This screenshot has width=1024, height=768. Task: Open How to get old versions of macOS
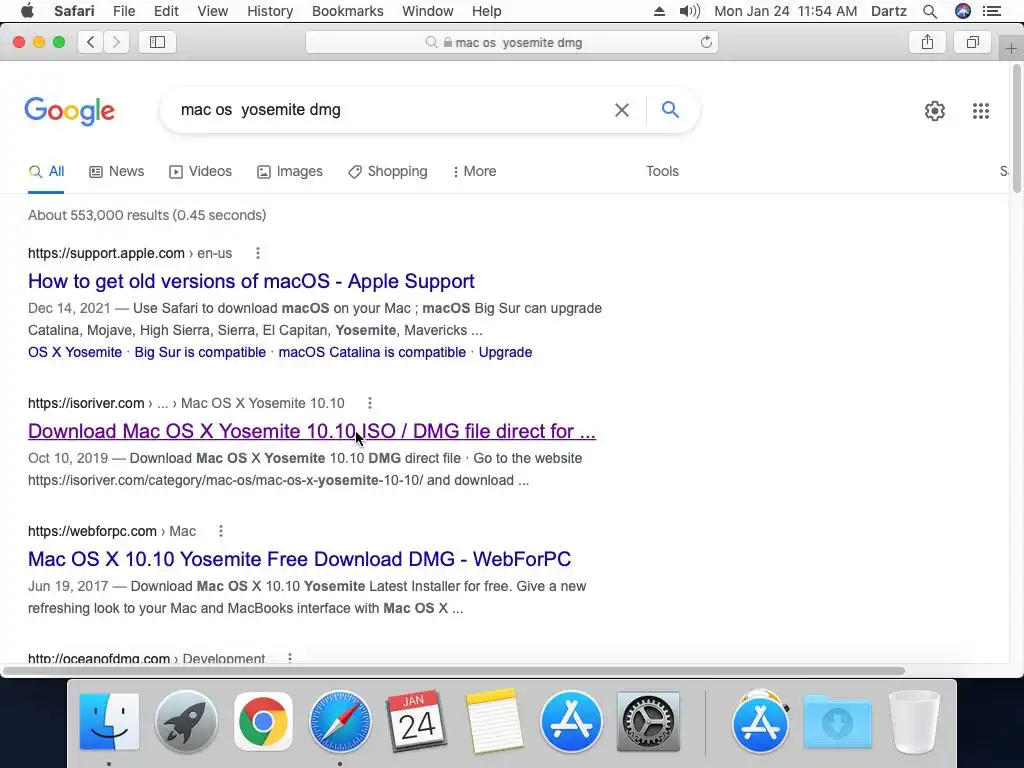click(251, 281)
